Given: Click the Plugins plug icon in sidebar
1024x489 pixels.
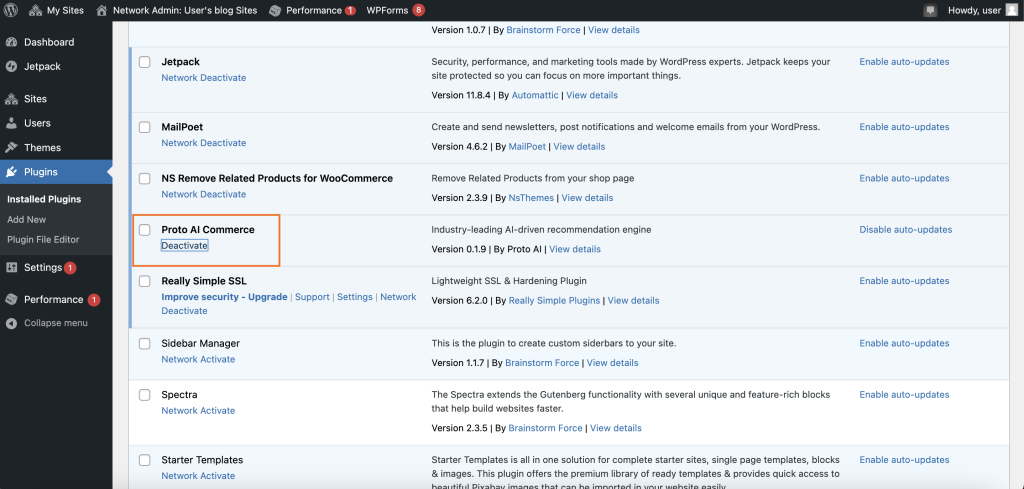Looking at the screenshot, I should [x=11, y=172].
